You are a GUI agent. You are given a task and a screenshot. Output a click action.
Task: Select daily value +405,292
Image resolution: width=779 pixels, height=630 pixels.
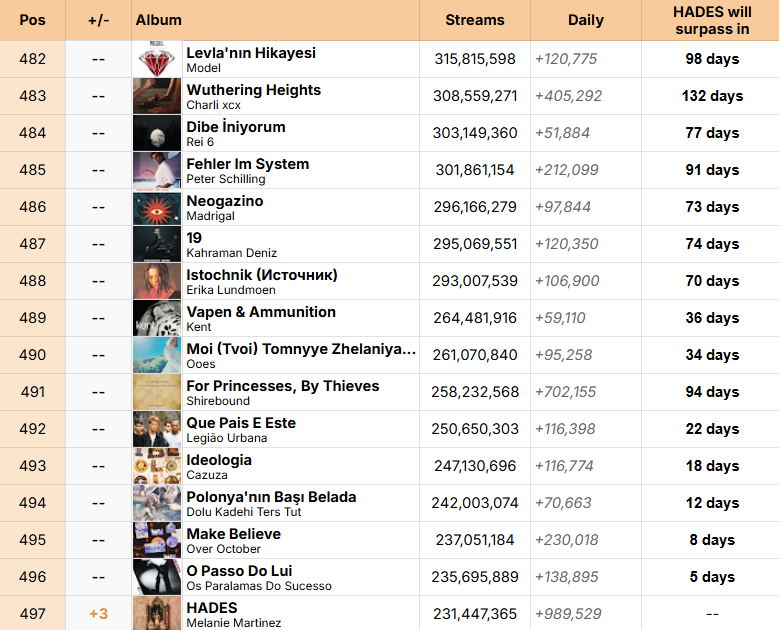[568, 96]
